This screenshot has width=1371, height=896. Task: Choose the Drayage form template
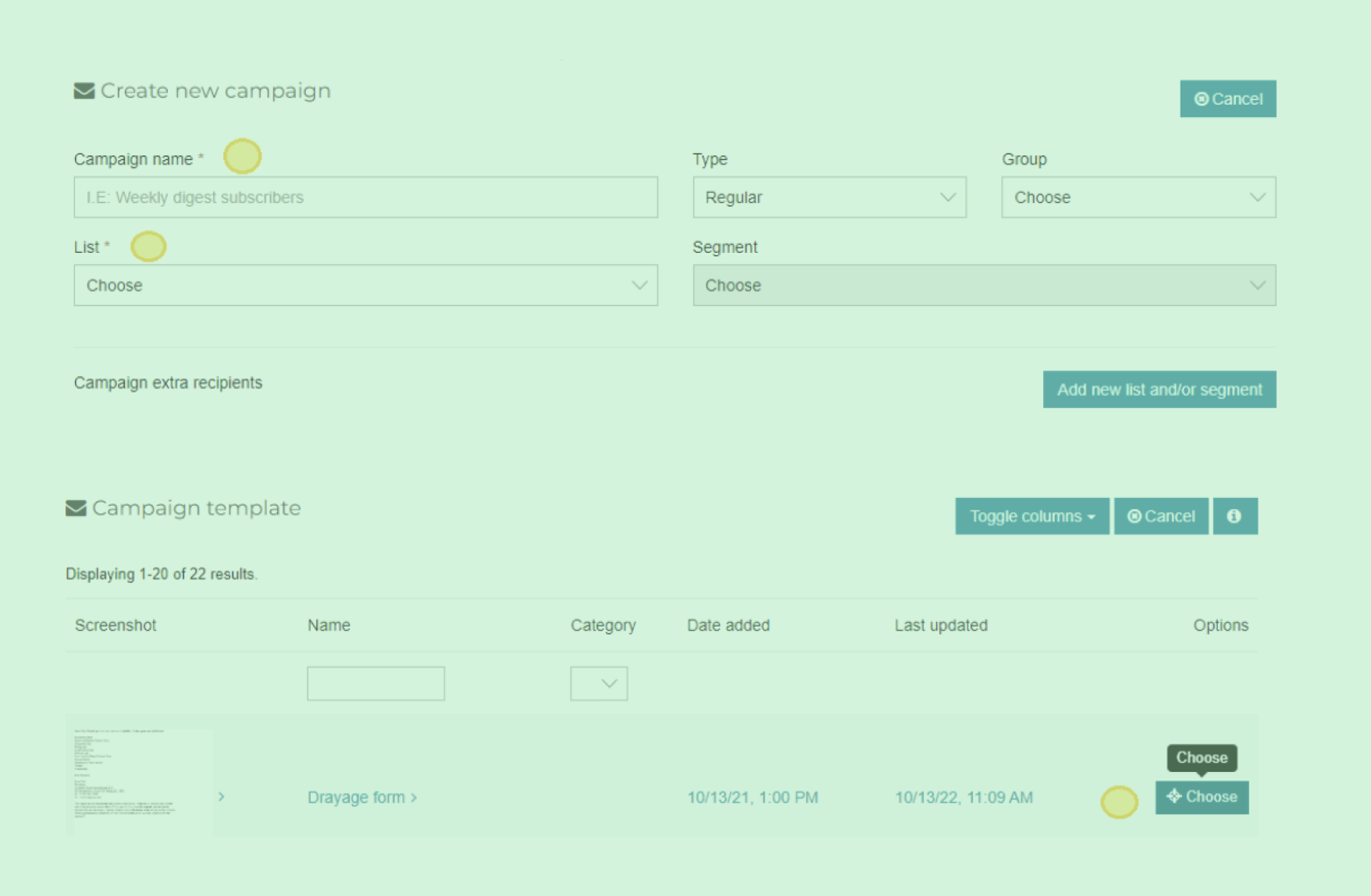(1202, 797)
